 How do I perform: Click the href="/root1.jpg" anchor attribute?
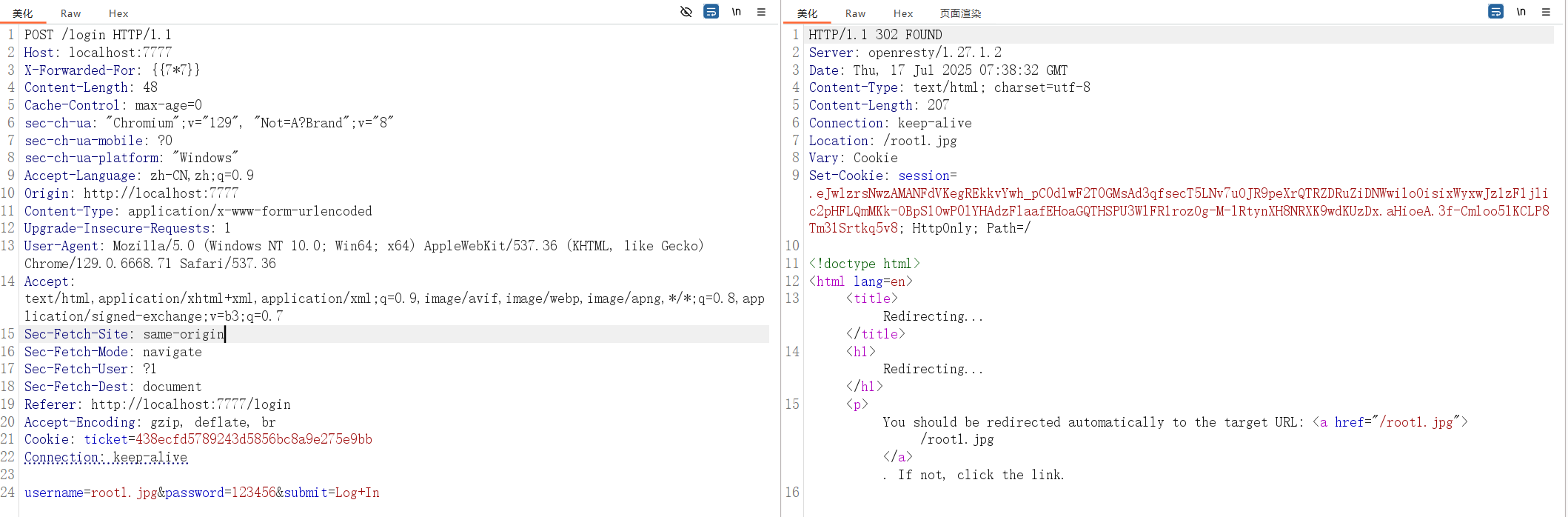pyautogui.click(x=1397, y=422)
